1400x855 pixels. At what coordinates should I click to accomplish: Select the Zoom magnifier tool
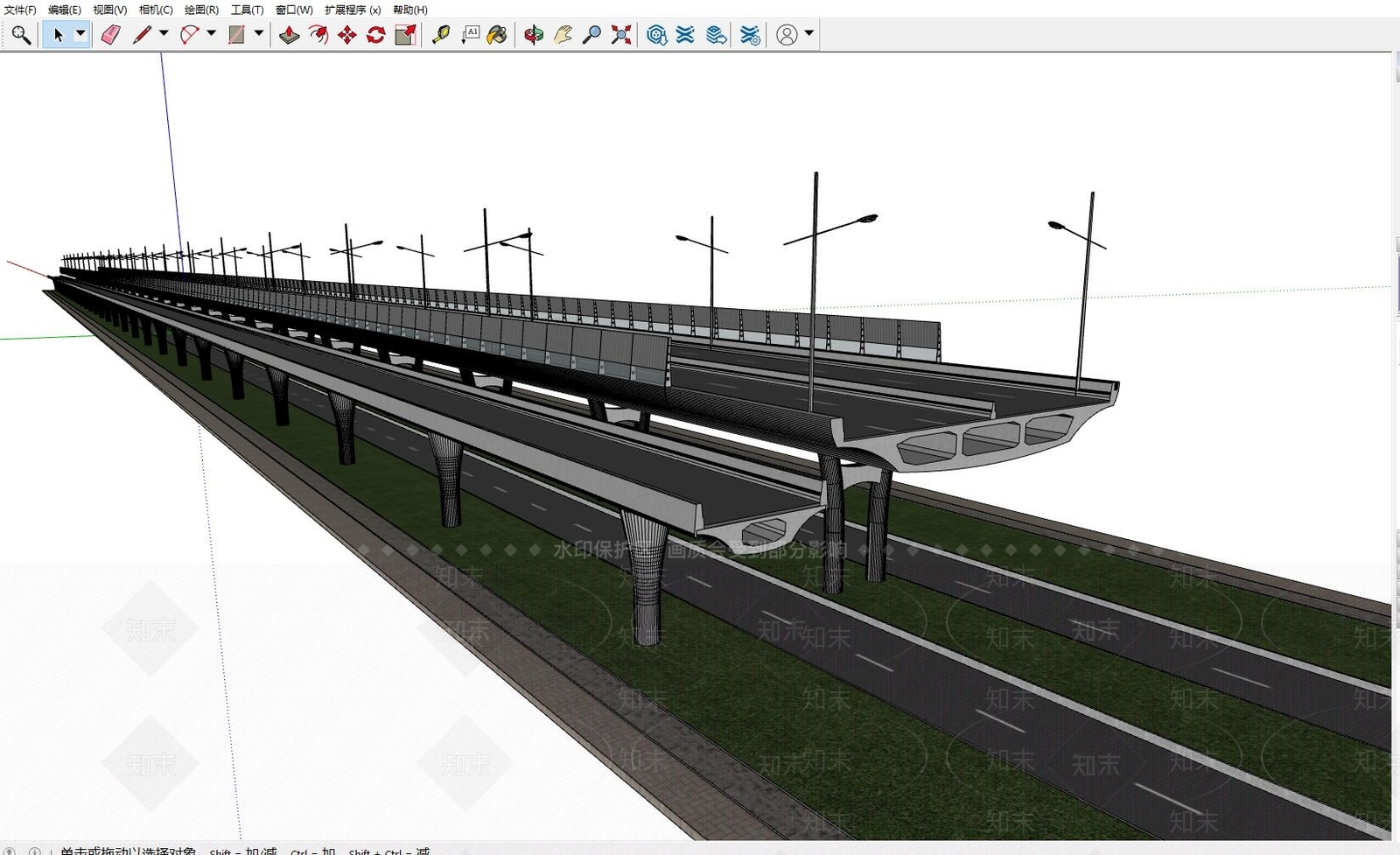[x=592, y=35]
